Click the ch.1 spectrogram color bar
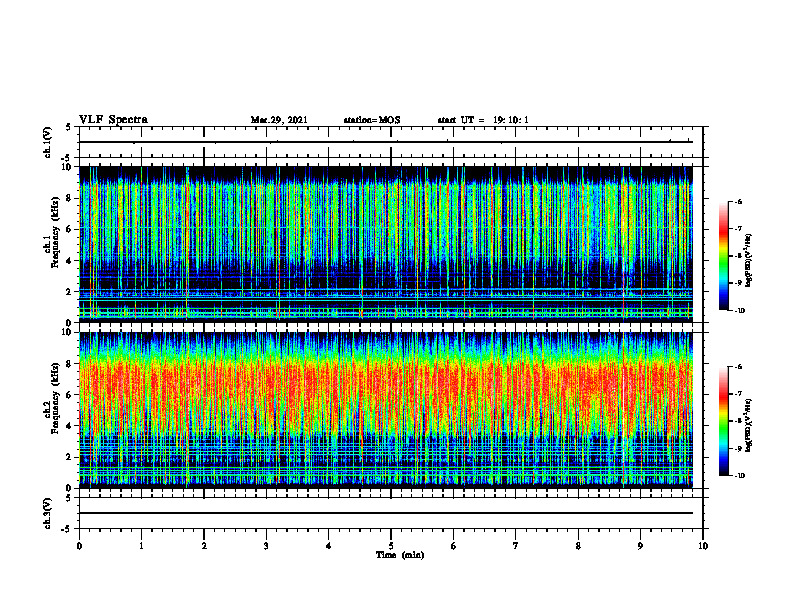Viewport: 792px width, 612px height. tap(723, 256)
